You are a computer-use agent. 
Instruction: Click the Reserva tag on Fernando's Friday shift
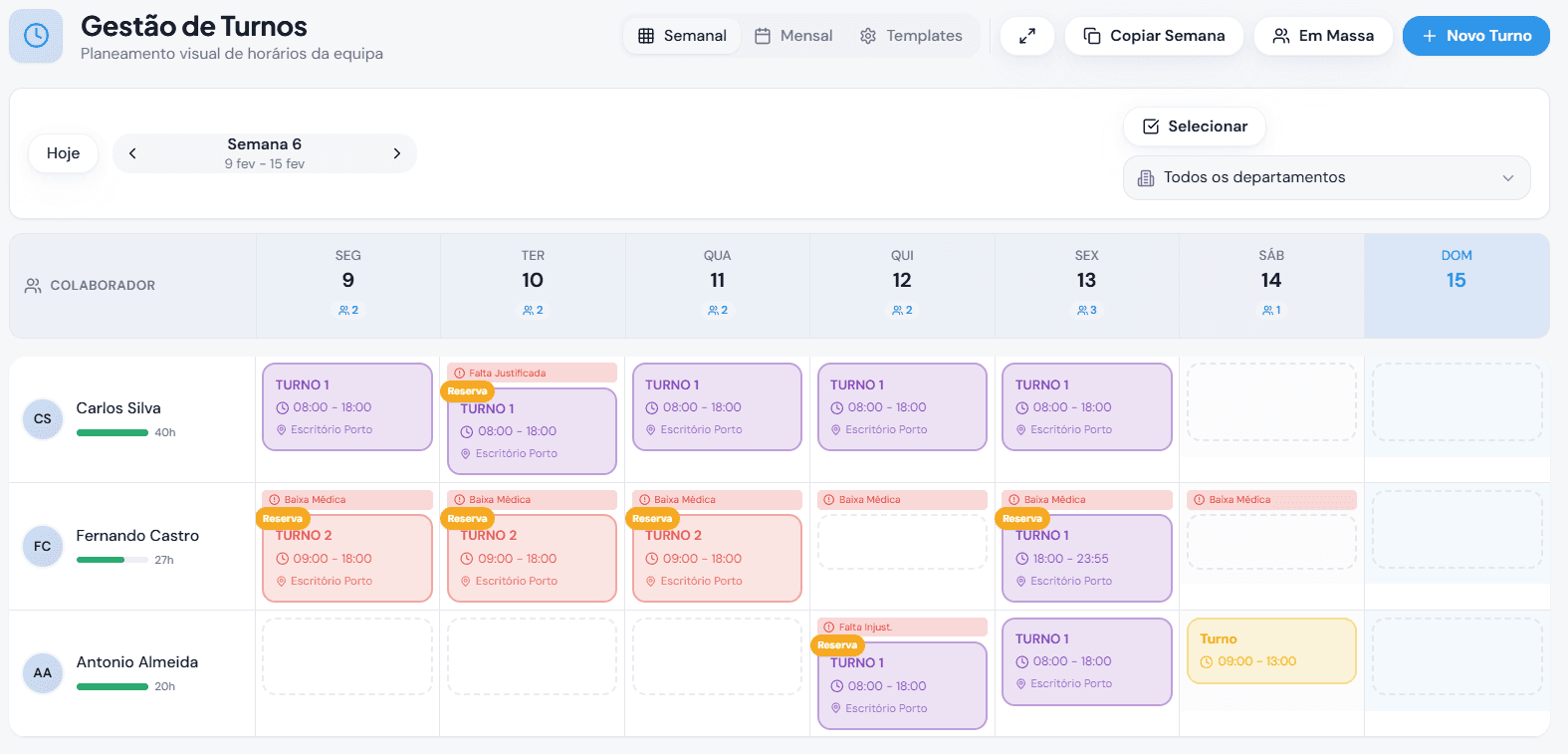(1022, 519)
